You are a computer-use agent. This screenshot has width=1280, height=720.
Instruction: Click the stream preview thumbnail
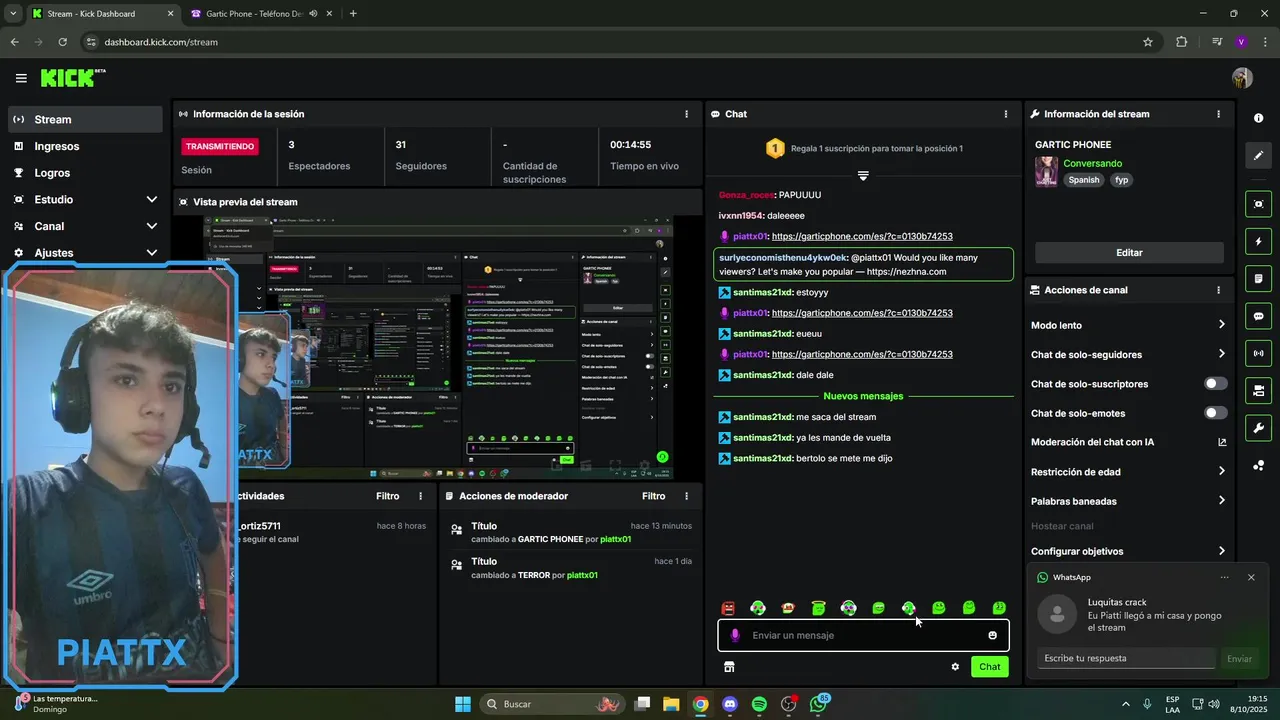(437, 347)
